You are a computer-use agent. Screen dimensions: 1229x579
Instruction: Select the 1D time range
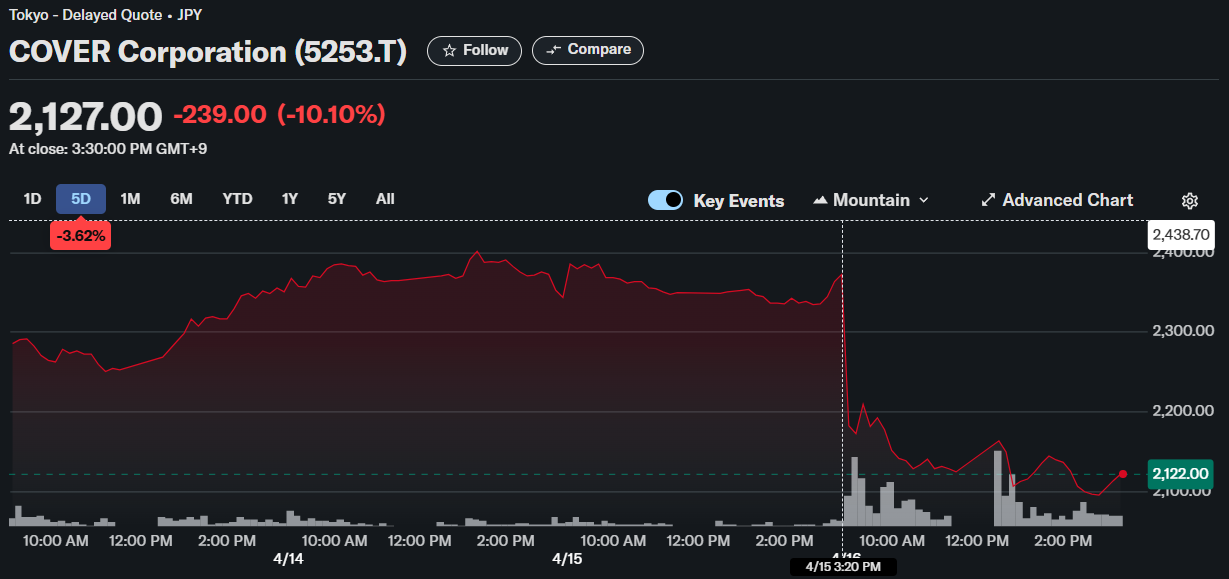(x=32, y=199)
